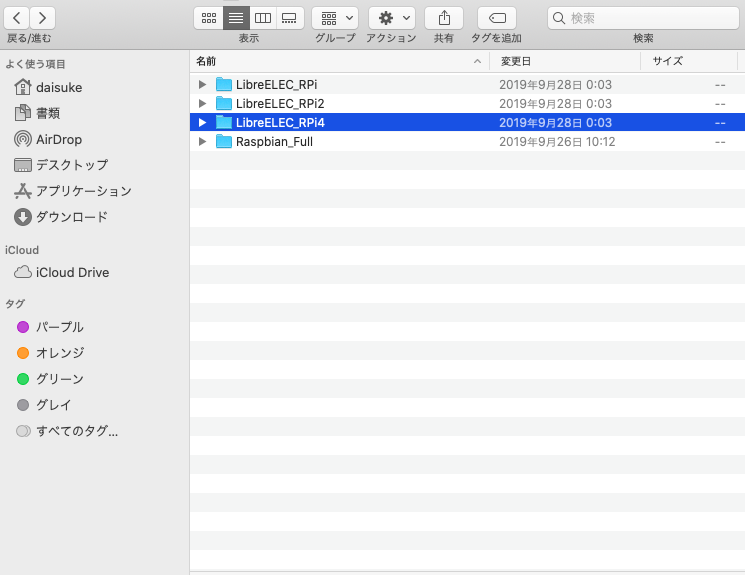Click the Raspbian_Full file name
Screen dimensions: 745x575
[x=274, y=142]
